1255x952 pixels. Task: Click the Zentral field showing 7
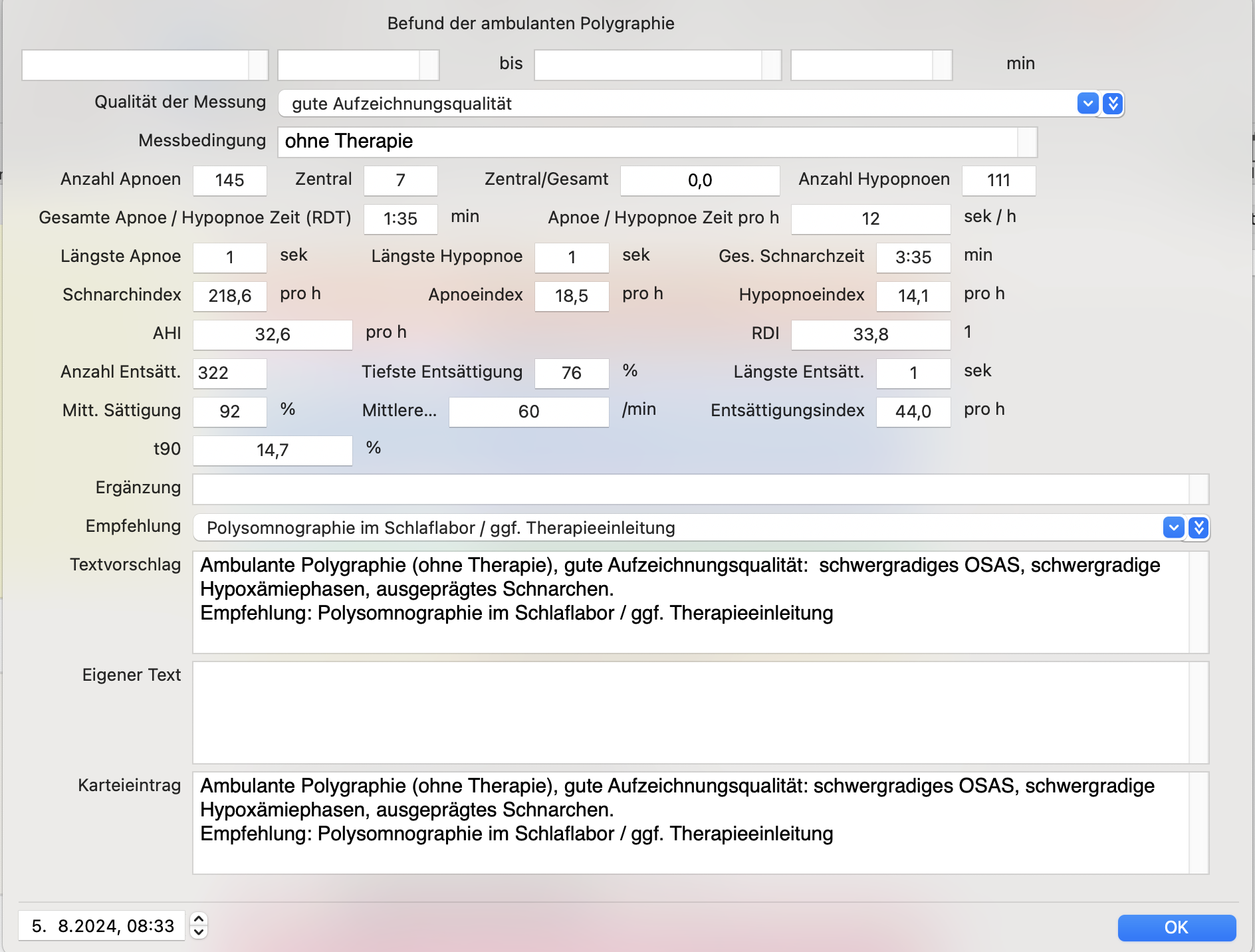coord(400,180)
